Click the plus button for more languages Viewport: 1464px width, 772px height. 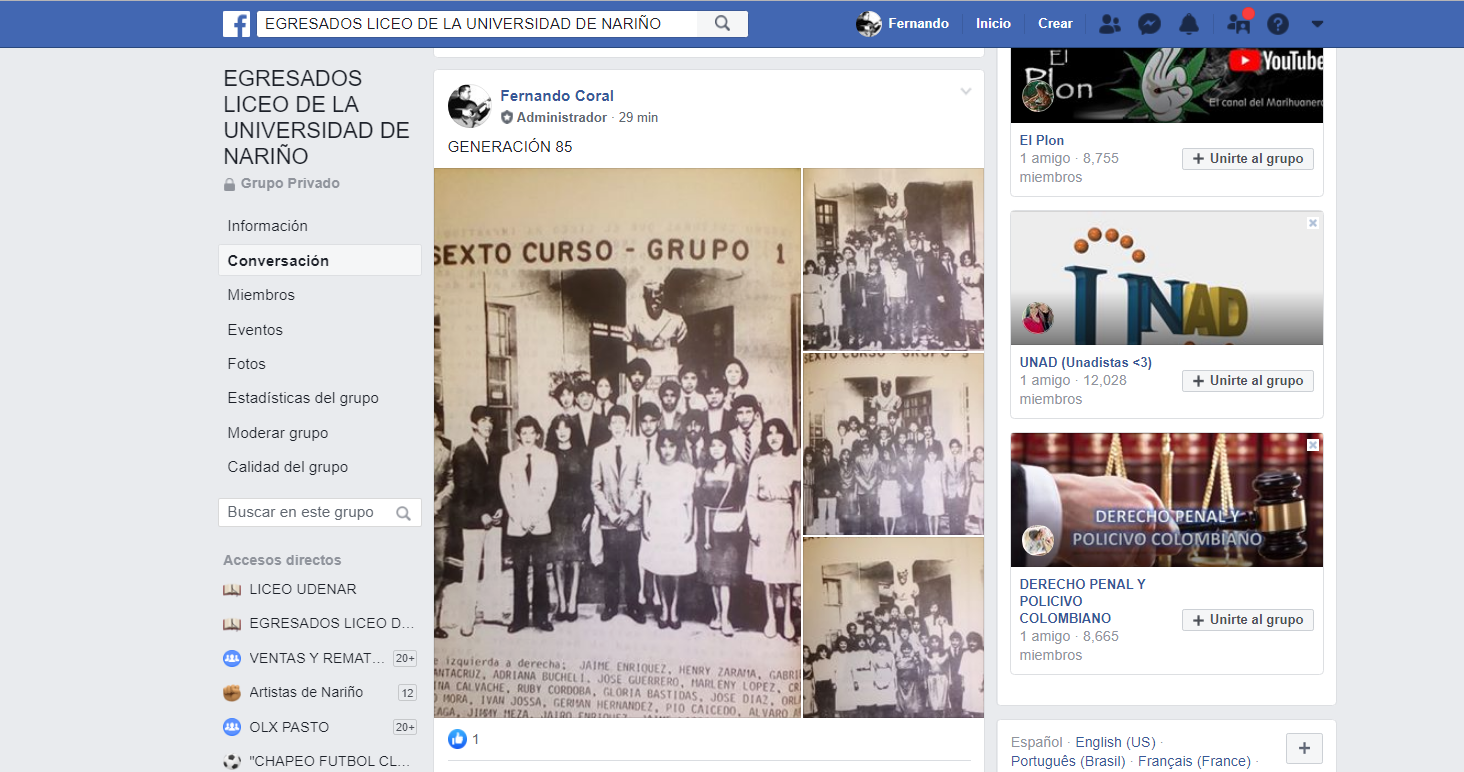(1304, 748)
